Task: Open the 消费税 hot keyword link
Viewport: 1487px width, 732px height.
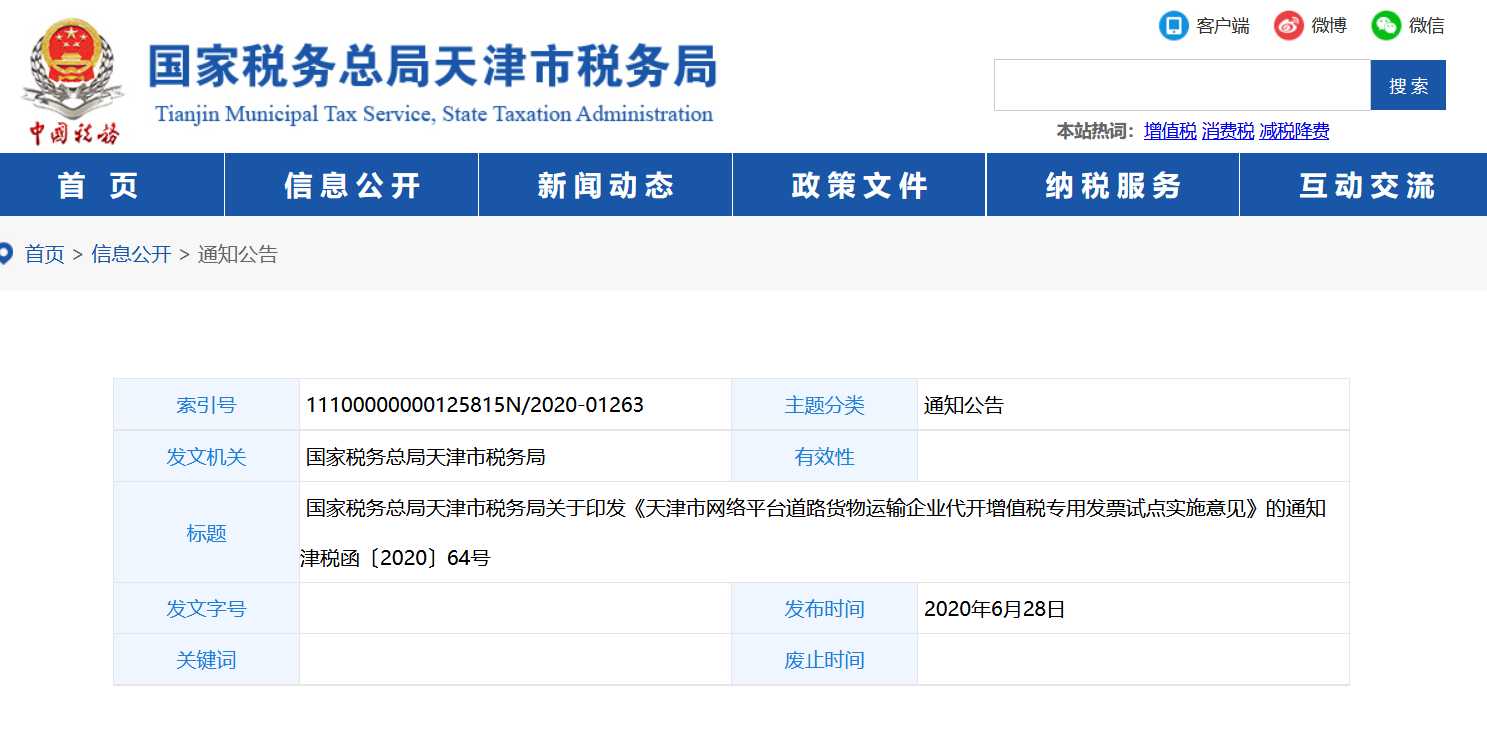Action: pos(1228,132)
